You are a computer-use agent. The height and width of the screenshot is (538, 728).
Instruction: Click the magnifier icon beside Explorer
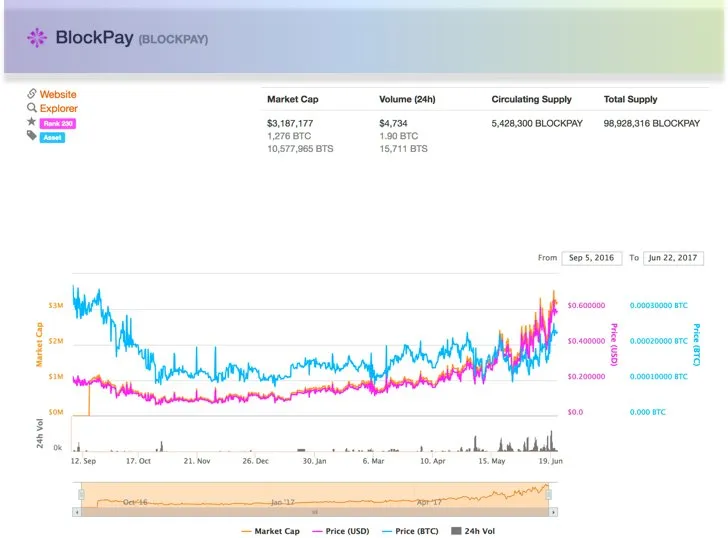click(32, 108)
